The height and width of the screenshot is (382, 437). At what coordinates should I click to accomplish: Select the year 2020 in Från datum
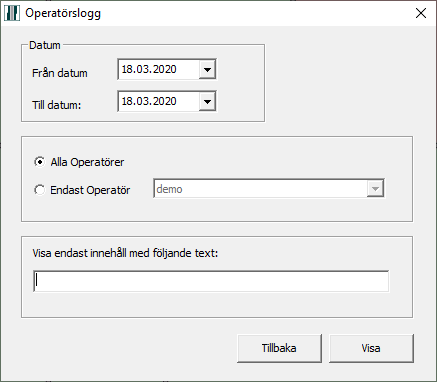pos(163,69)
